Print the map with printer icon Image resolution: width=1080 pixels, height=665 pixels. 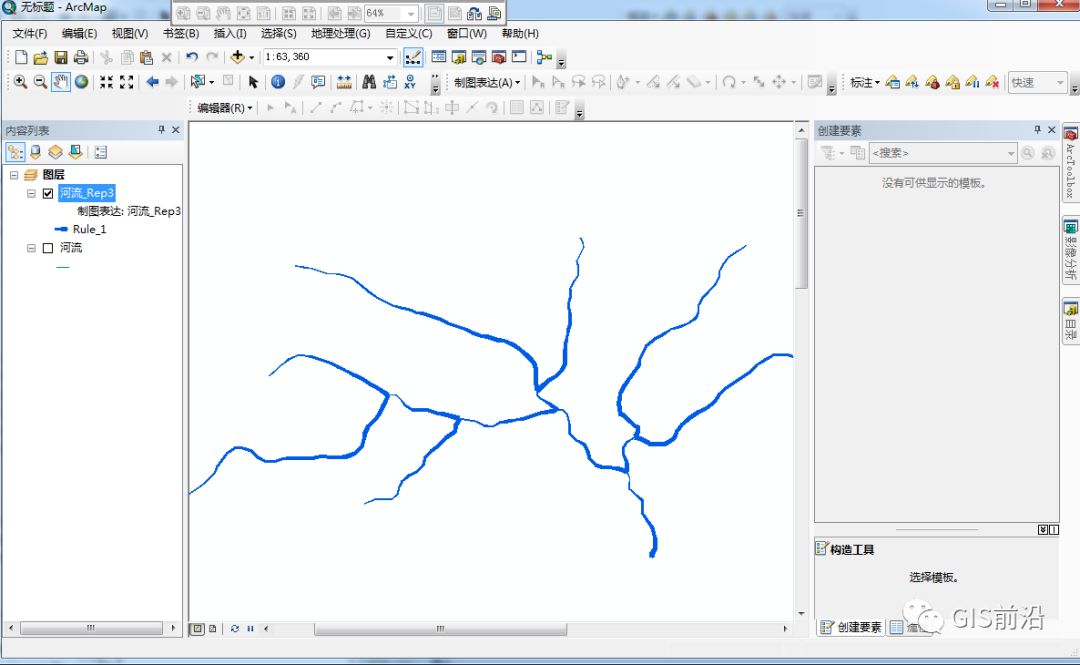click(x=81, y=57)
